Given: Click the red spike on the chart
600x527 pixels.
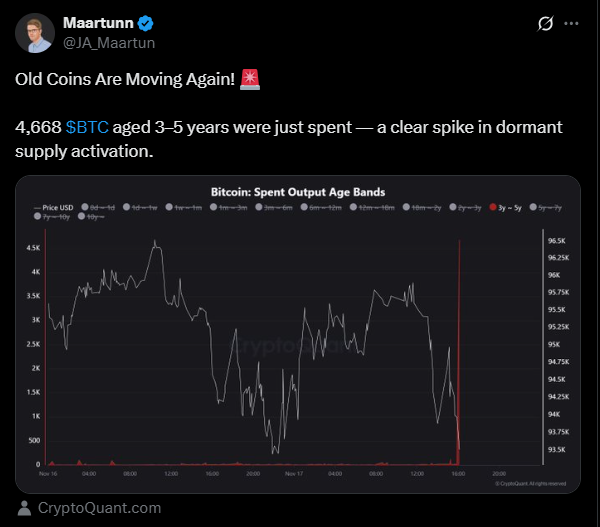Looking at the screenshot, I should (x=458, y=350).
